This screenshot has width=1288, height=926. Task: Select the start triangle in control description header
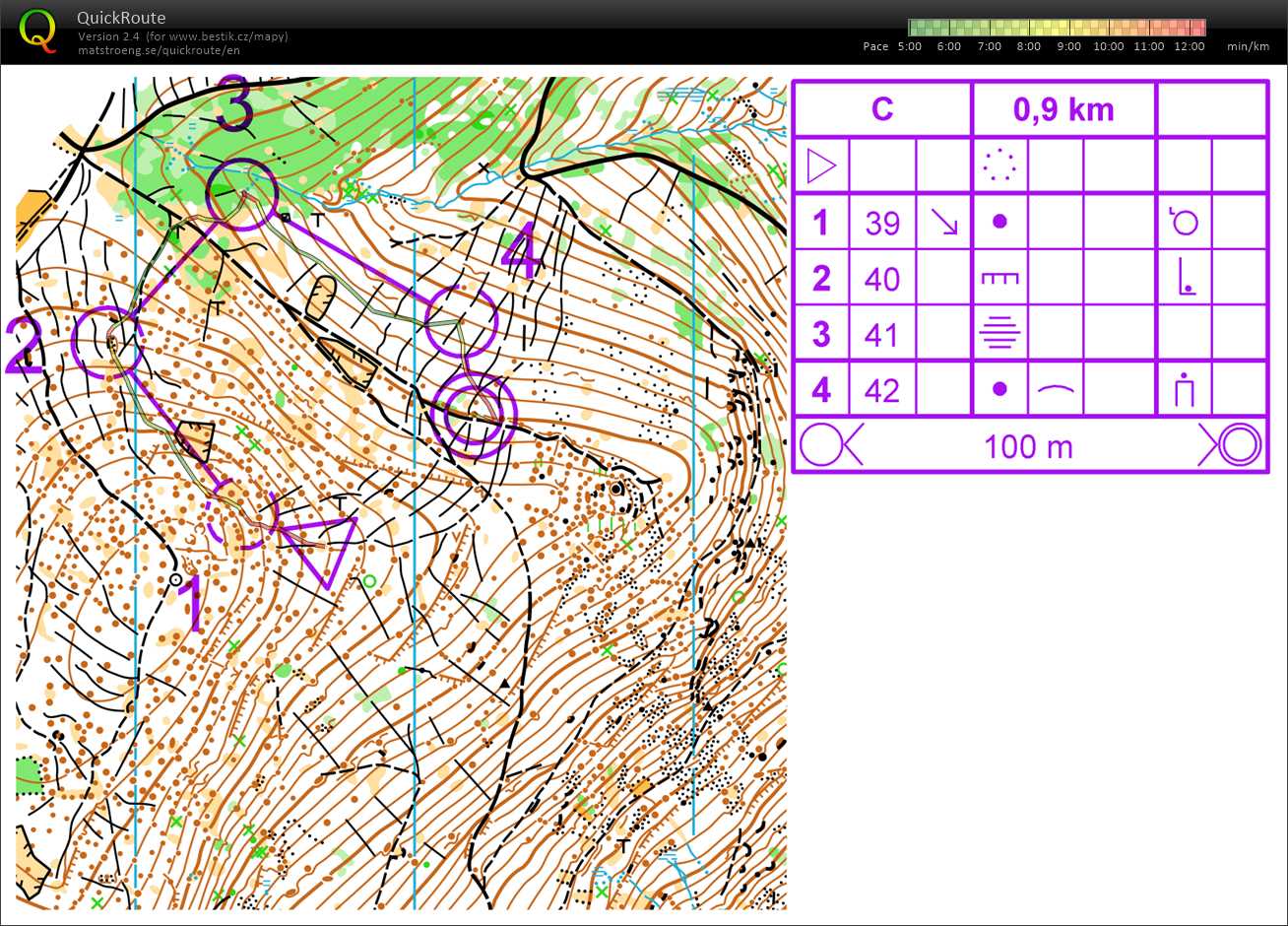[820, 165]
